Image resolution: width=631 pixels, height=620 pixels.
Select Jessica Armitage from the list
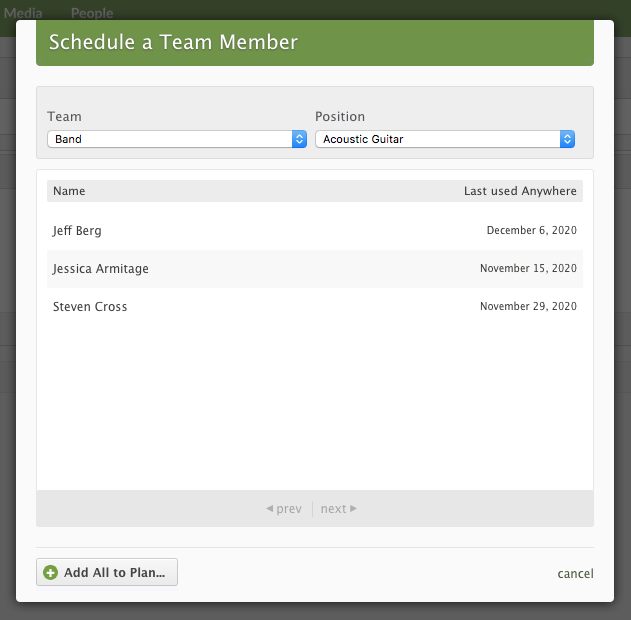click(x=101, y=268)
